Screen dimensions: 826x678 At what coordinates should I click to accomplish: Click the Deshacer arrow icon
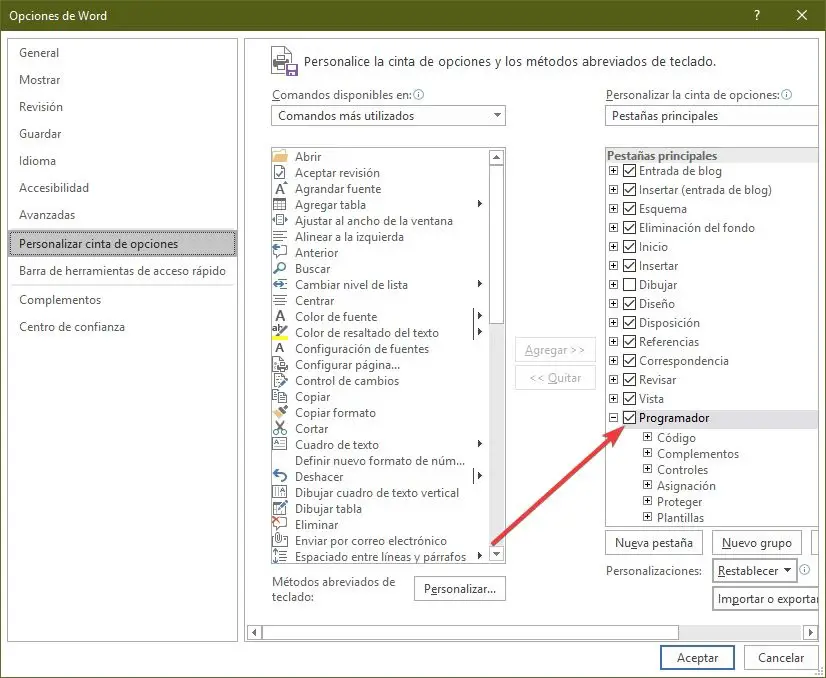280,476
